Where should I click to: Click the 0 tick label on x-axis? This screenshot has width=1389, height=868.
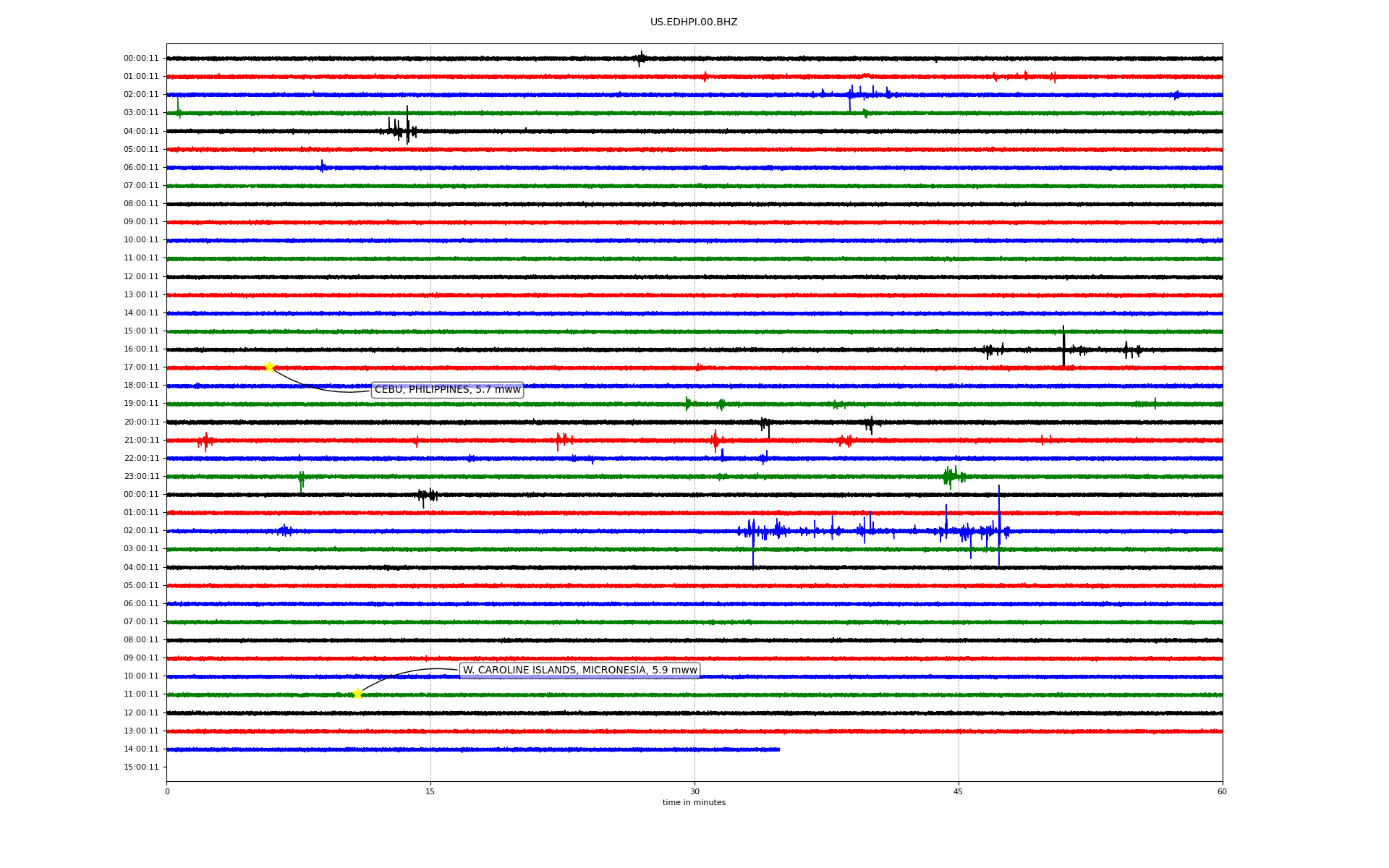pyautogui.click(x=167, y=791)
